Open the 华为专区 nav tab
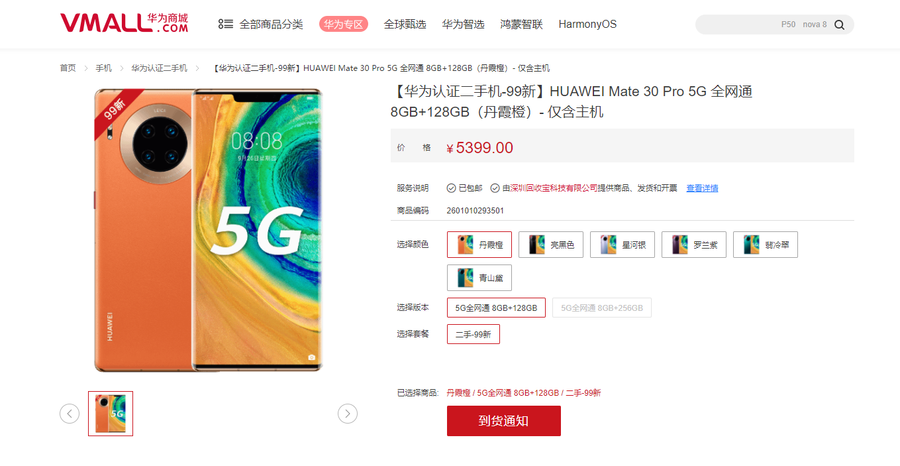900x466 pixels. (x=343, y=24)
